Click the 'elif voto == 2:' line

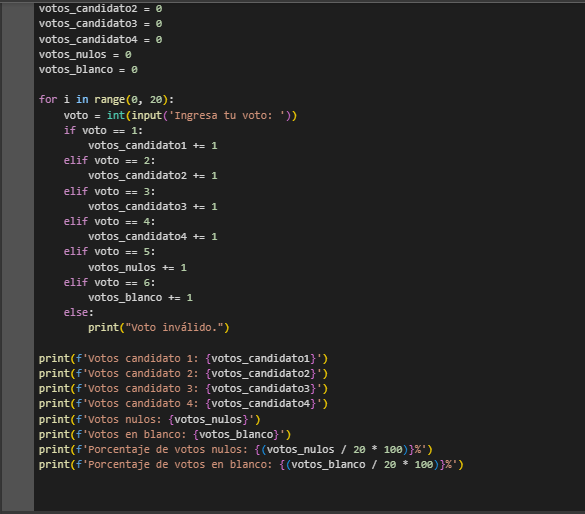109,161
